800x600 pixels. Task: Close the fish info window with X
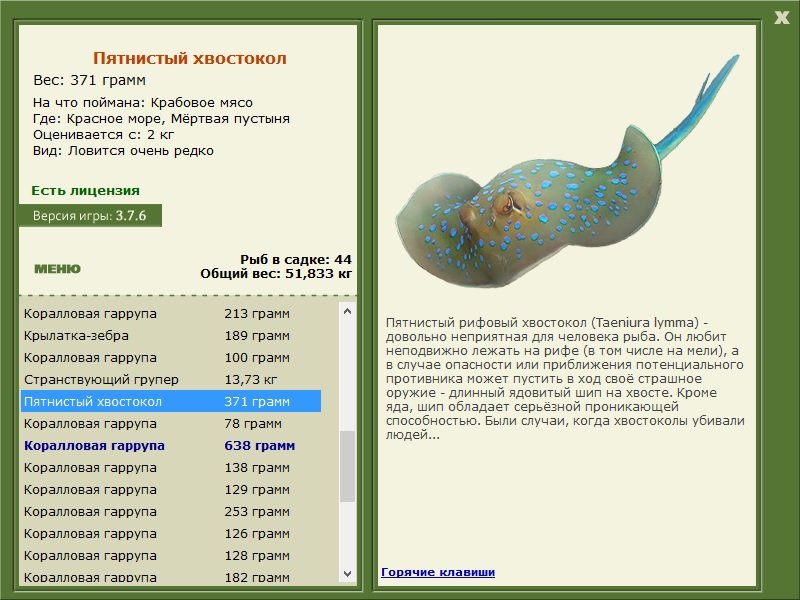[x=781, y=18]
